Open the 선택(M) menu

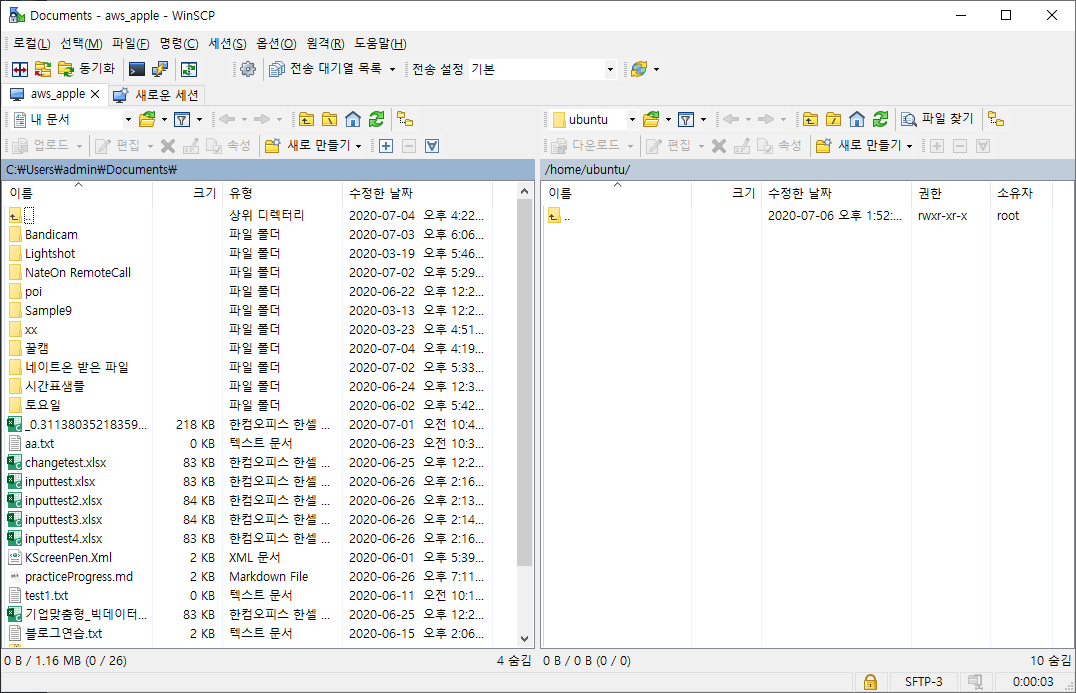(x=81, y=43)
